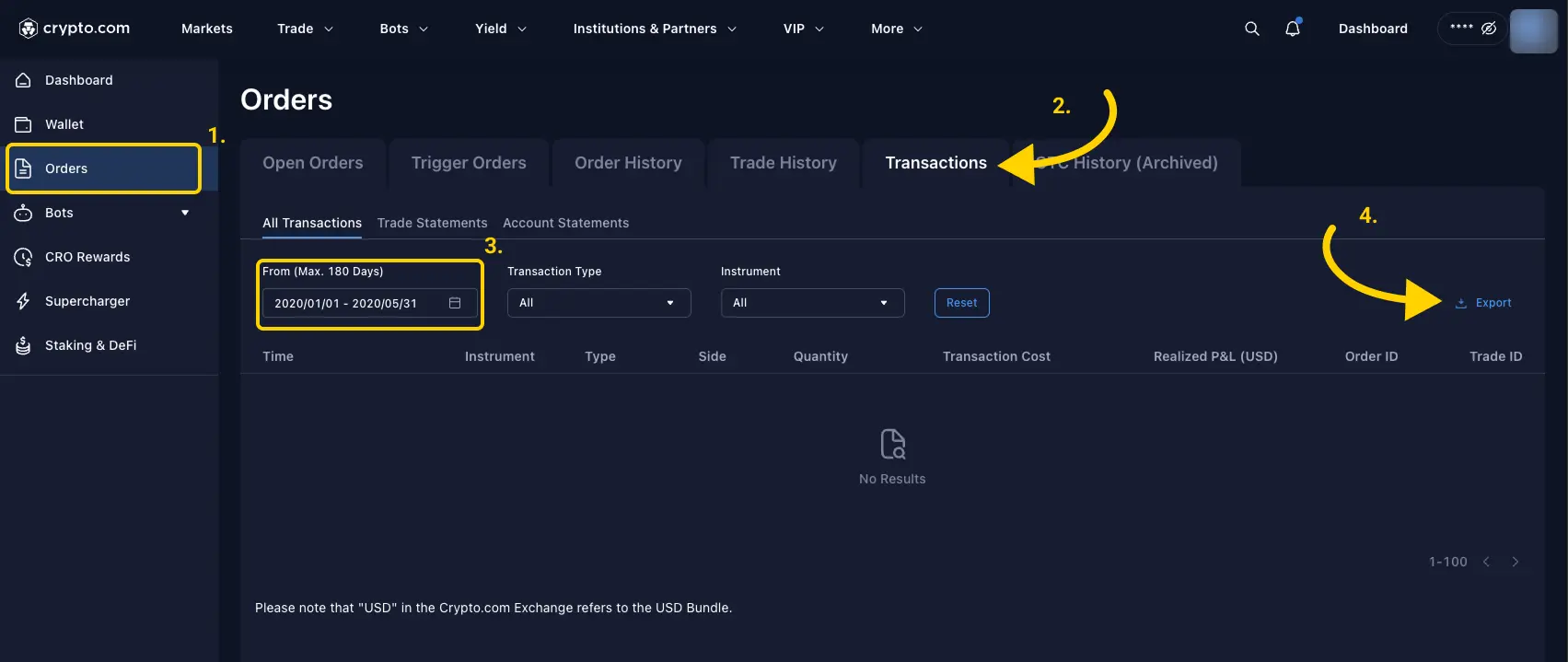Screen dimensions: 1568x662
Task: Click the Supercharger lightning icon
Action: [24, 301]
